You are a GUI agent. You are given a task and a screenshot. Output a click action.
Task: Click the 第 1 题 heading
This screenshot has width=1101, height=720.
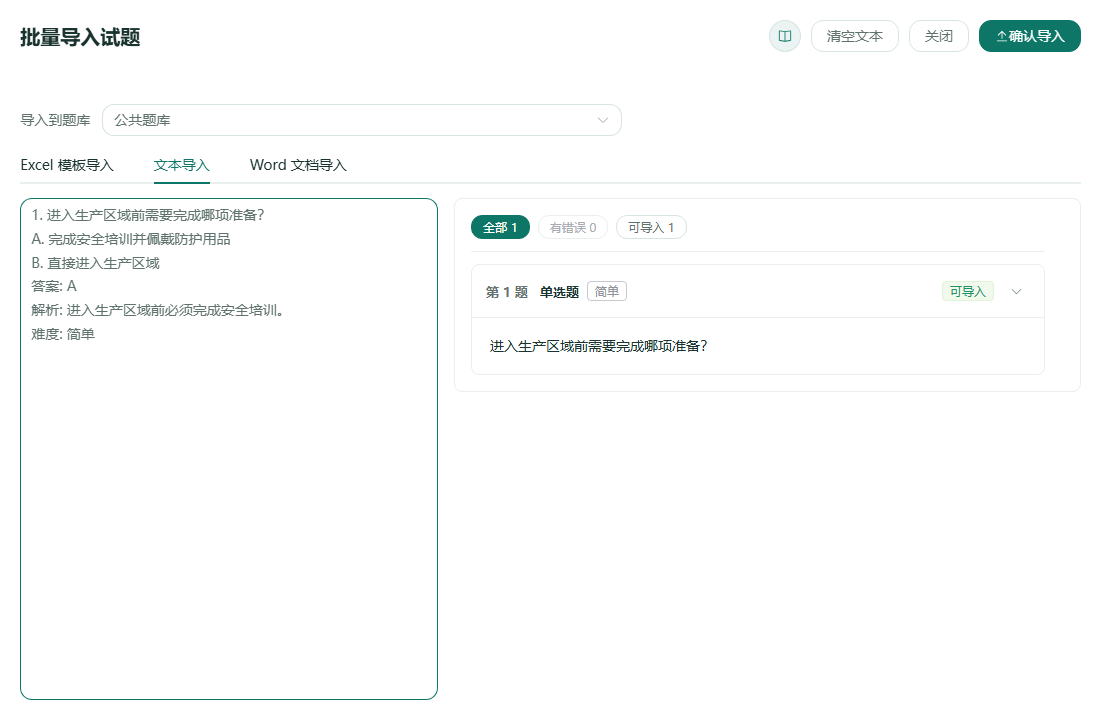pos(507,292)
